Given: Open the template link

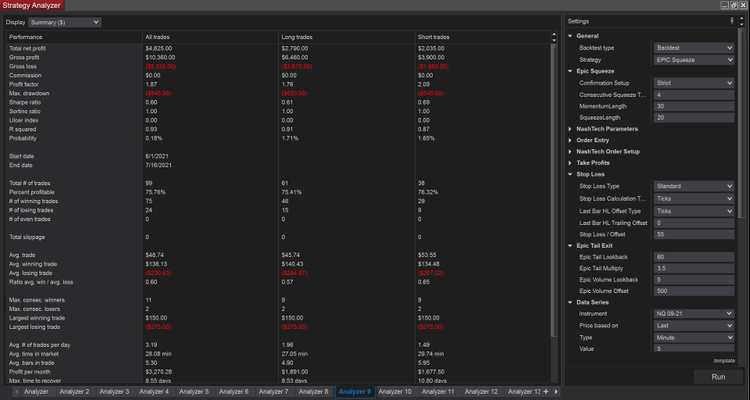Looking at the screenshot, I should (x=725, y=360).
